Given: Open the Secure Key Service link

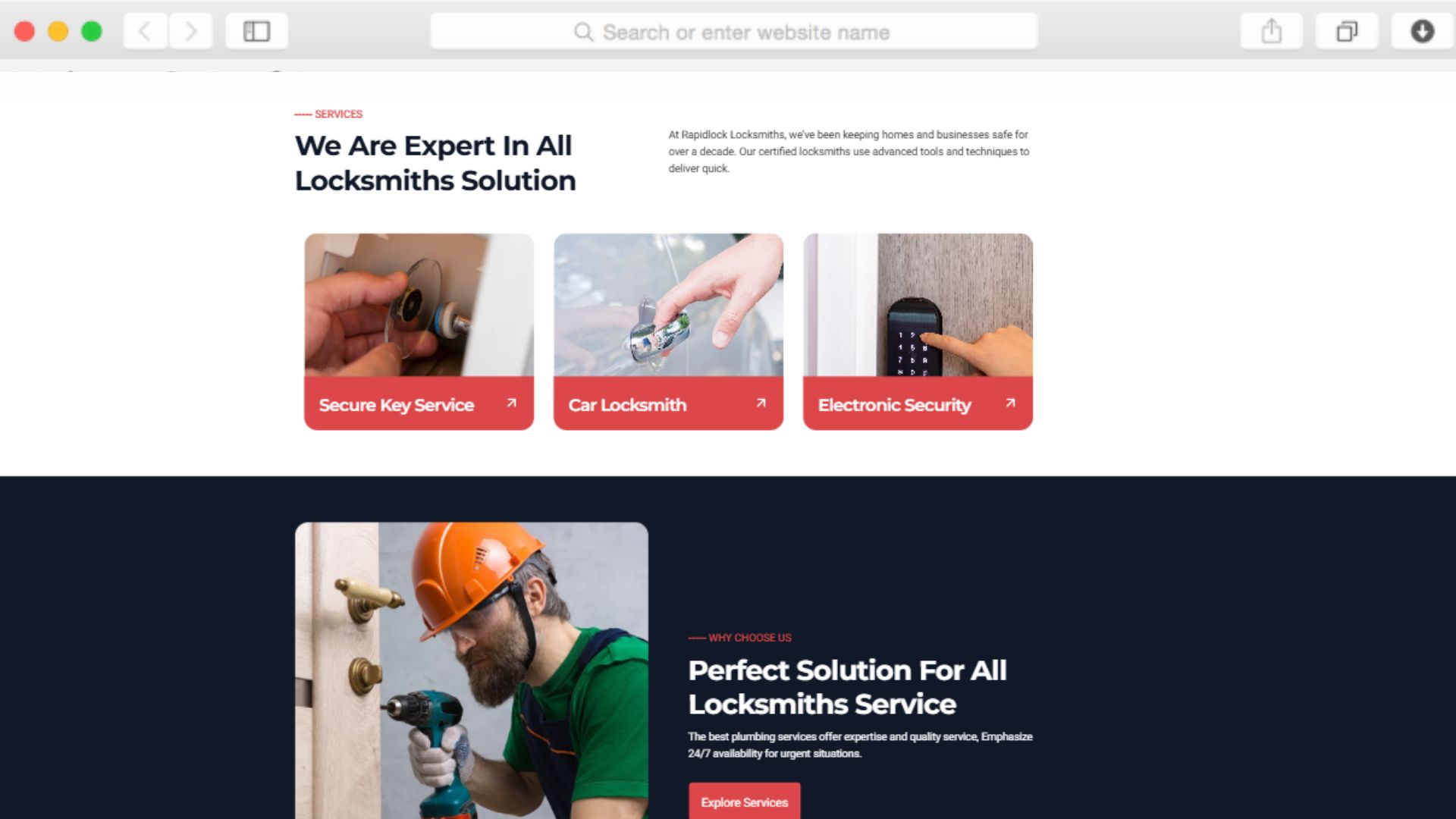Looking at the screenshot, I should coord(396,405).
